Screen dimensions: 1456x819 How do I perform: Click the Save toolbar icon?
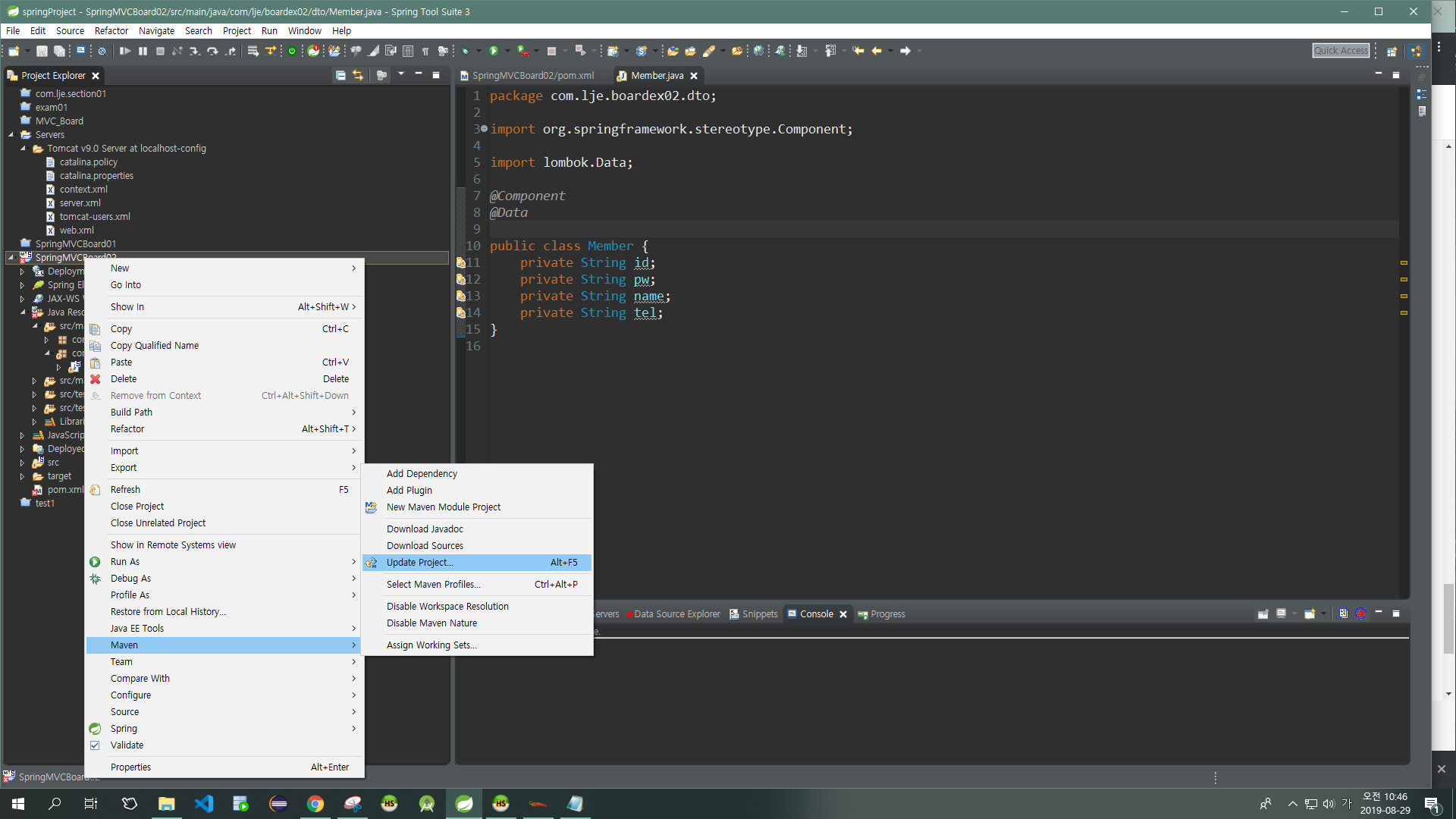tap(42, 51)
